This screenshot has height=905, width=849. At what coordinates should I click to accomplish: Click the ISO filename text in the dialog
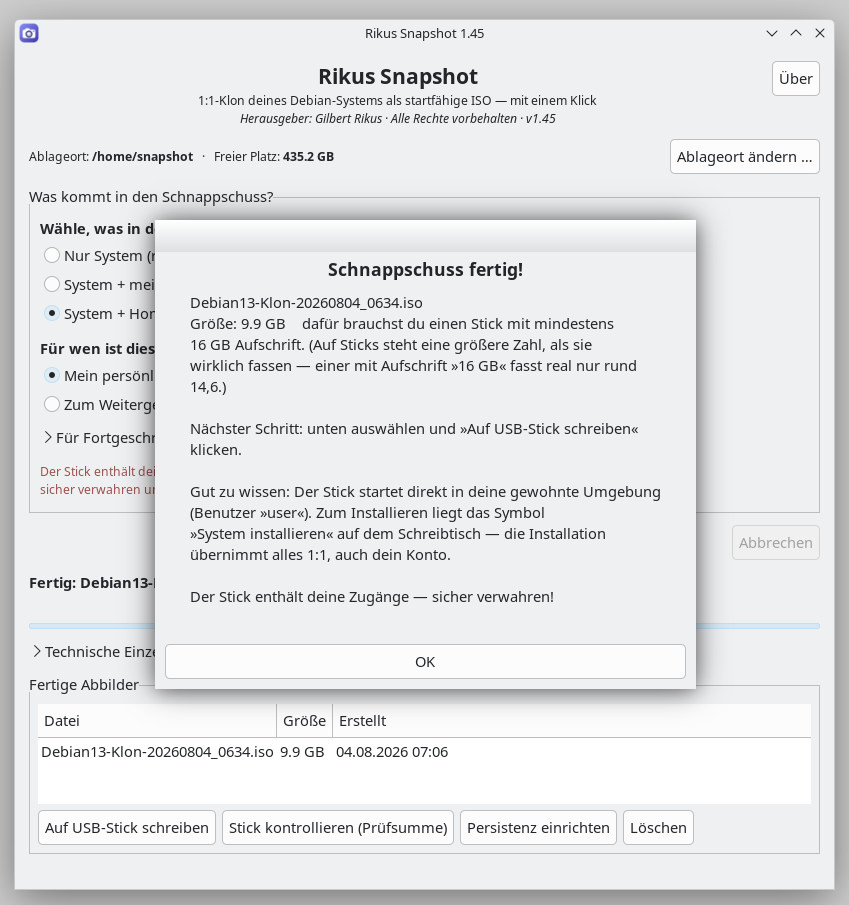[x=306, y=303]
